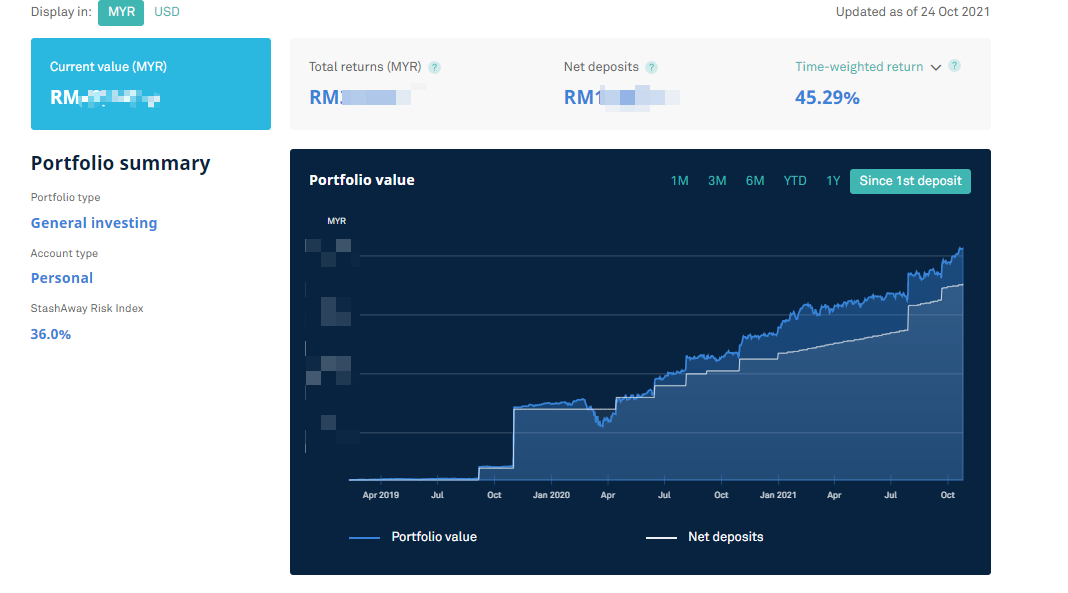Select the 1M chart range

point(679,181)
